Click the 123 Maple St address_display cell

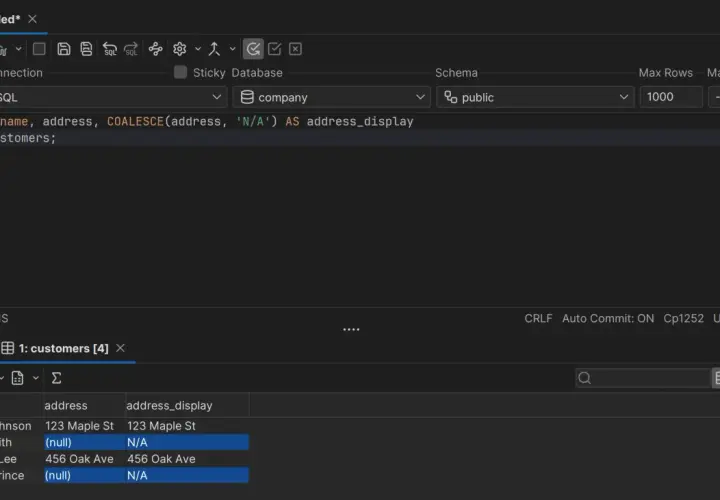[x=187, y=426]
